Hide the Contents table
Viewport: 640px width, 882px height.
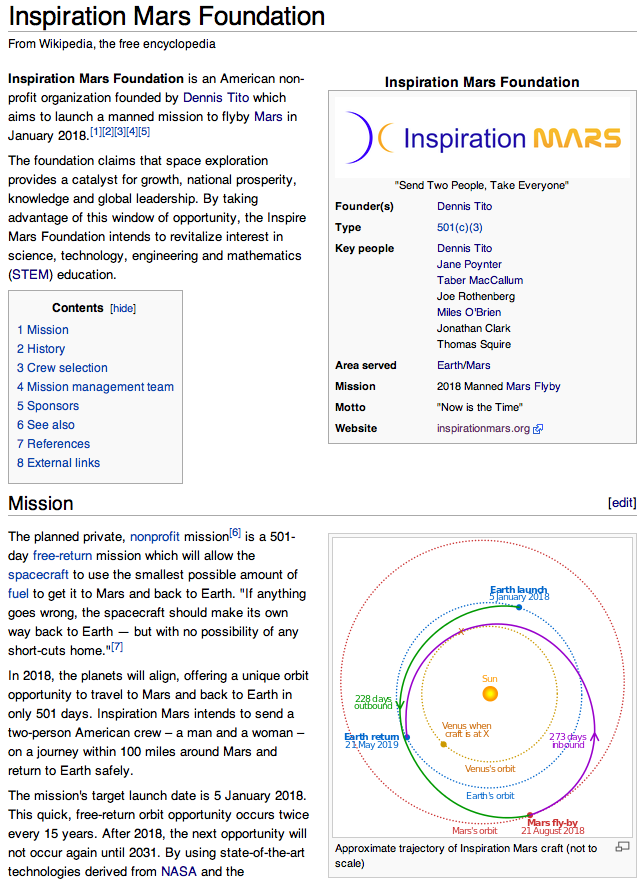[x=123, y=308]
